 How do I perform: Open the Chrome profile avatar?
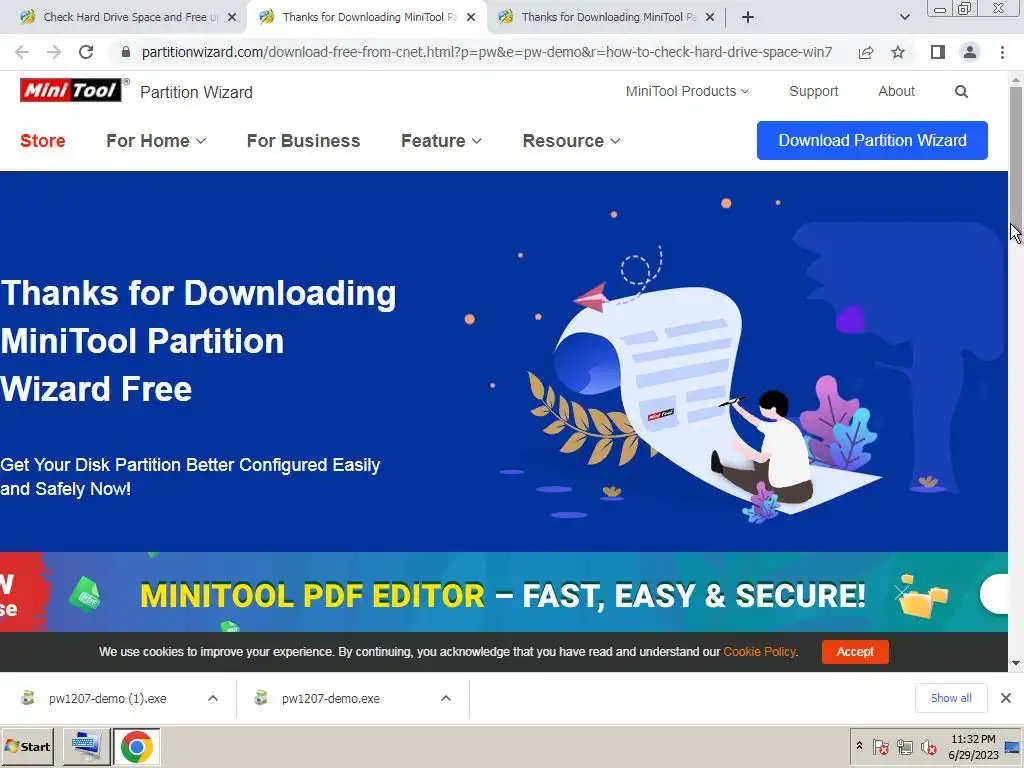tap(970, 52)
